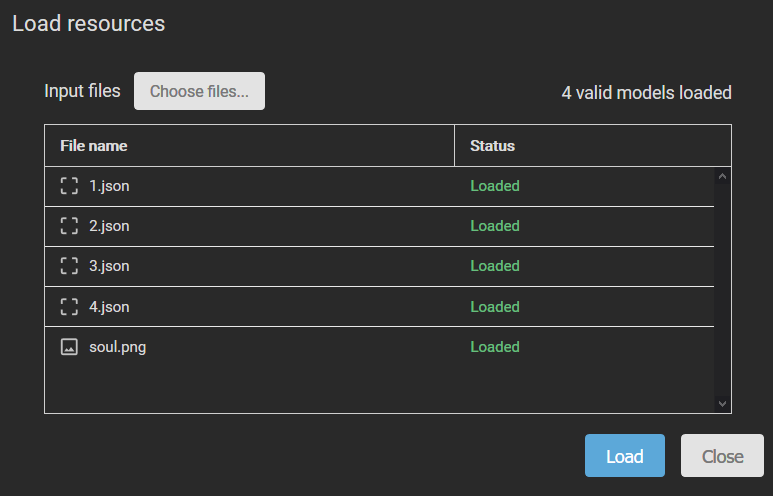Click the File name column header

94,146
